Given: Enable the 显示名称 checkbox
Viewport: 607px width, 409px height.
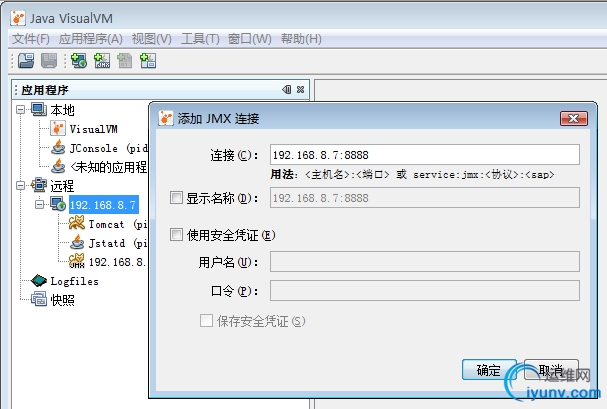Looking at the screenshot, I should tap(176, 198).
